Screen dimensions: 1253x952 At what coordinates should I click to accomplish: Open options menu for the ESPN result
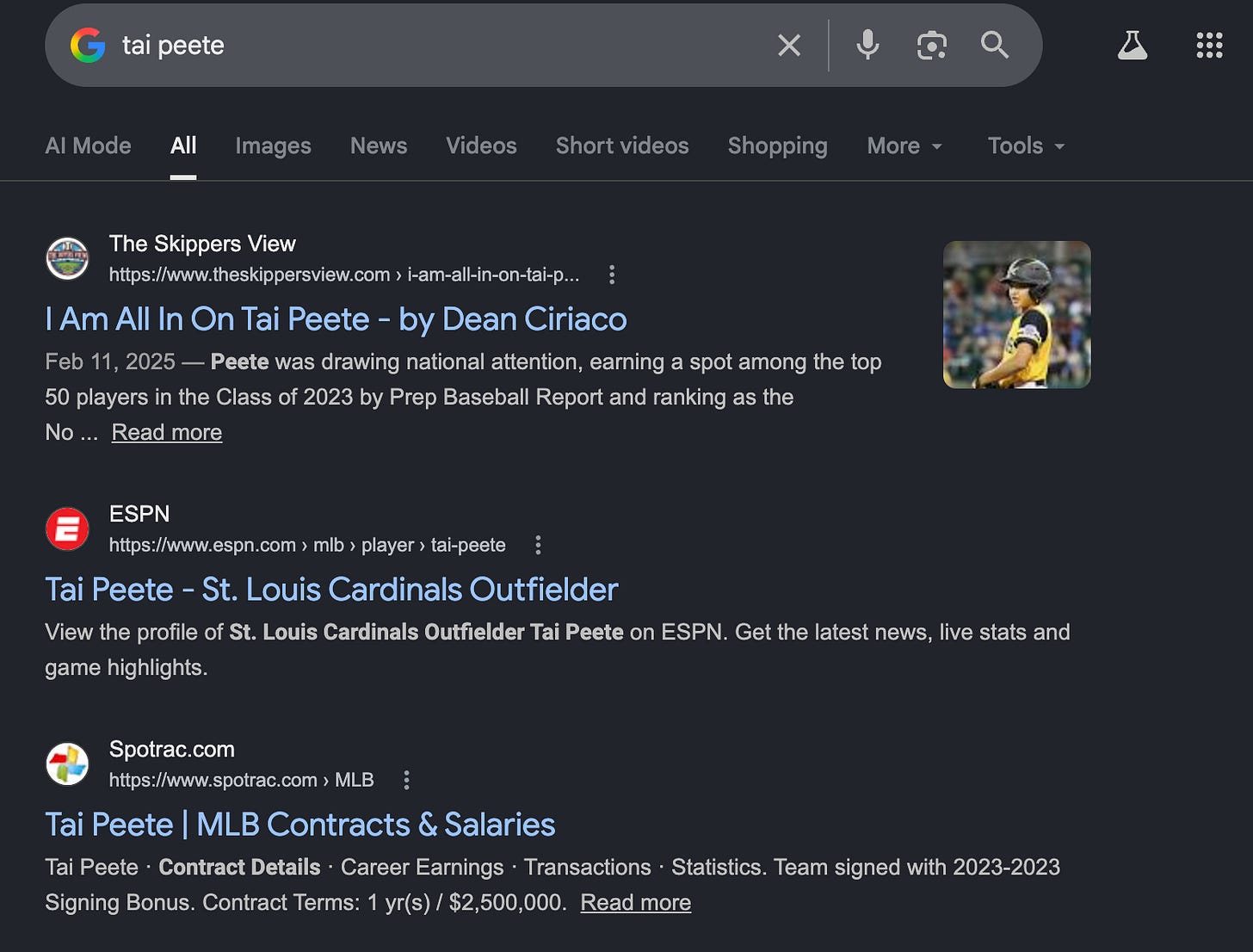538,545
